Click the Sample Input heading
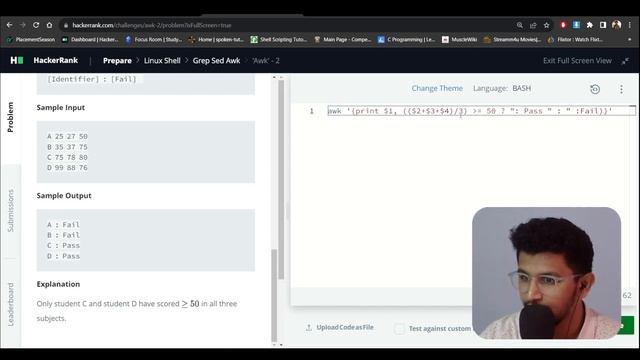640x360 pixels. 61,107
